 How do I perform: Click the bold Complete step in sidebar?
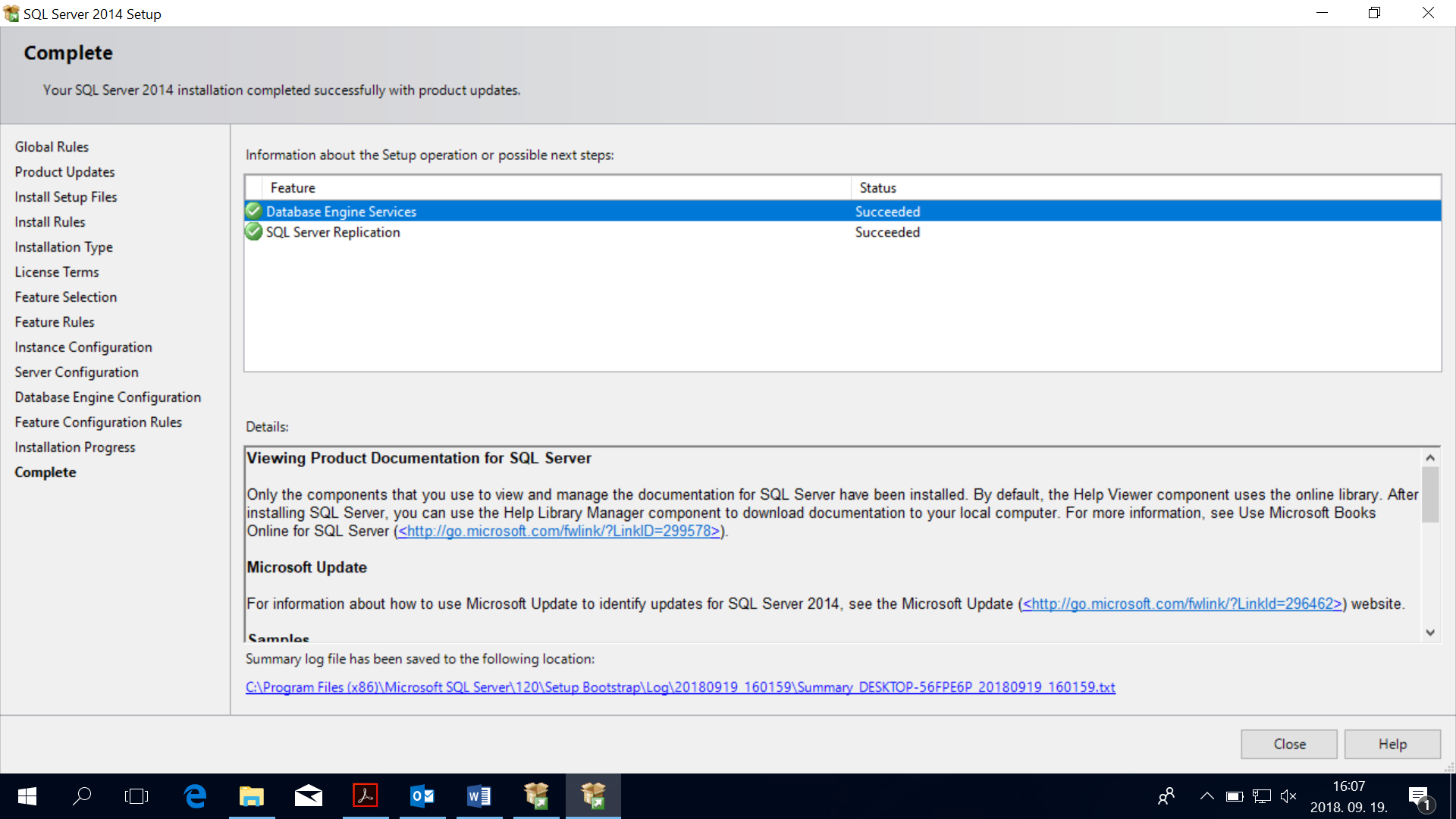click(45, 472)
